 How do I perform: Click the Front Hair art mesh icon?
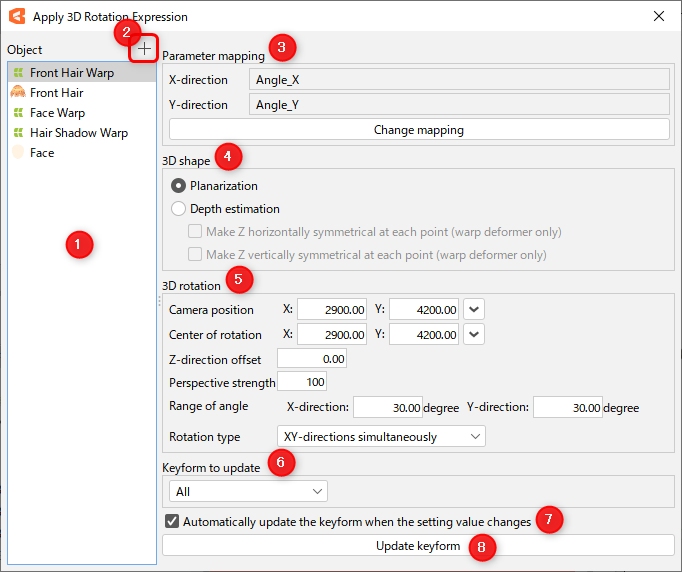pyautogui.click(x=17, y=93)
